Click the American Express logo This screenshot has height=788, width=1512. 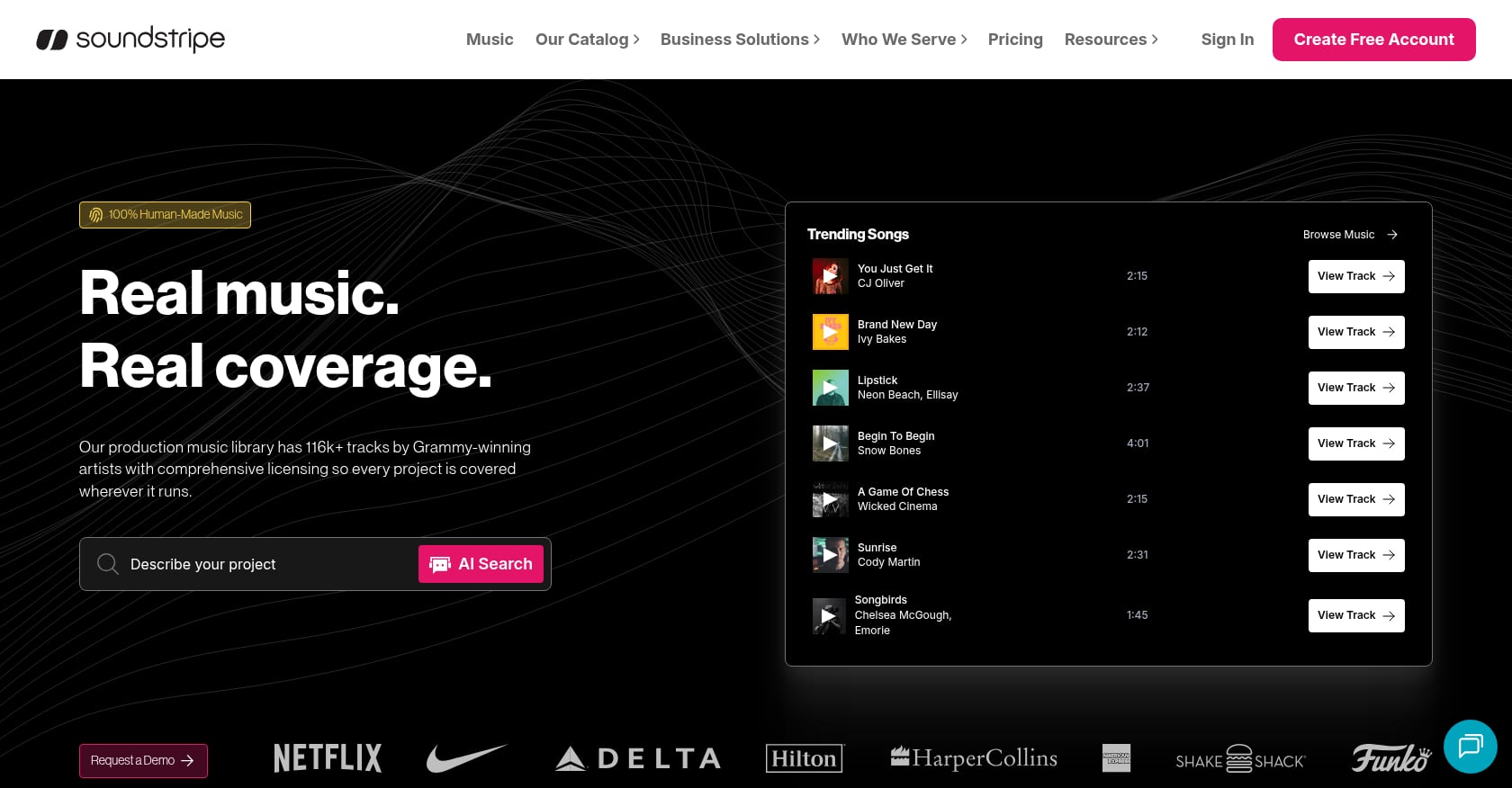coord(1116,758)
